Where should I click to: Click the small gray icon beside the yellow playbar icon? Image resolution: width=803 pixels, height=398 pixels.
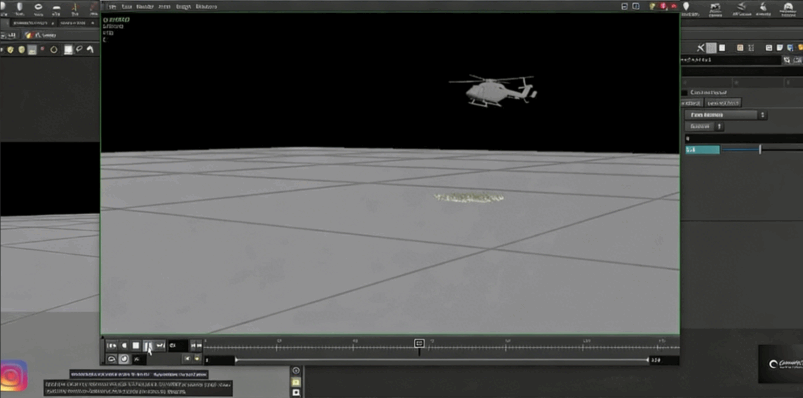pyautogui.click(x=187, y=359)
